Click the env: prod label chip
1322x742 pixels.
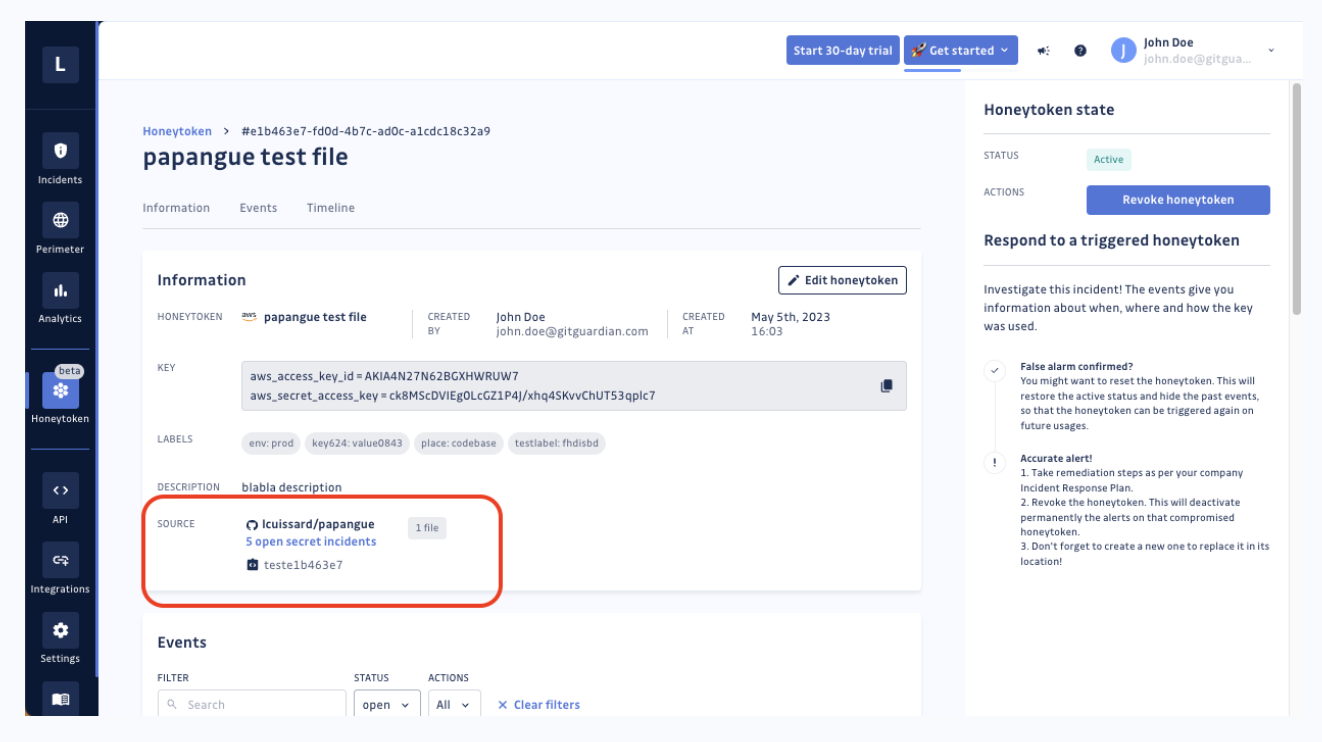click(x=272, y=443)
